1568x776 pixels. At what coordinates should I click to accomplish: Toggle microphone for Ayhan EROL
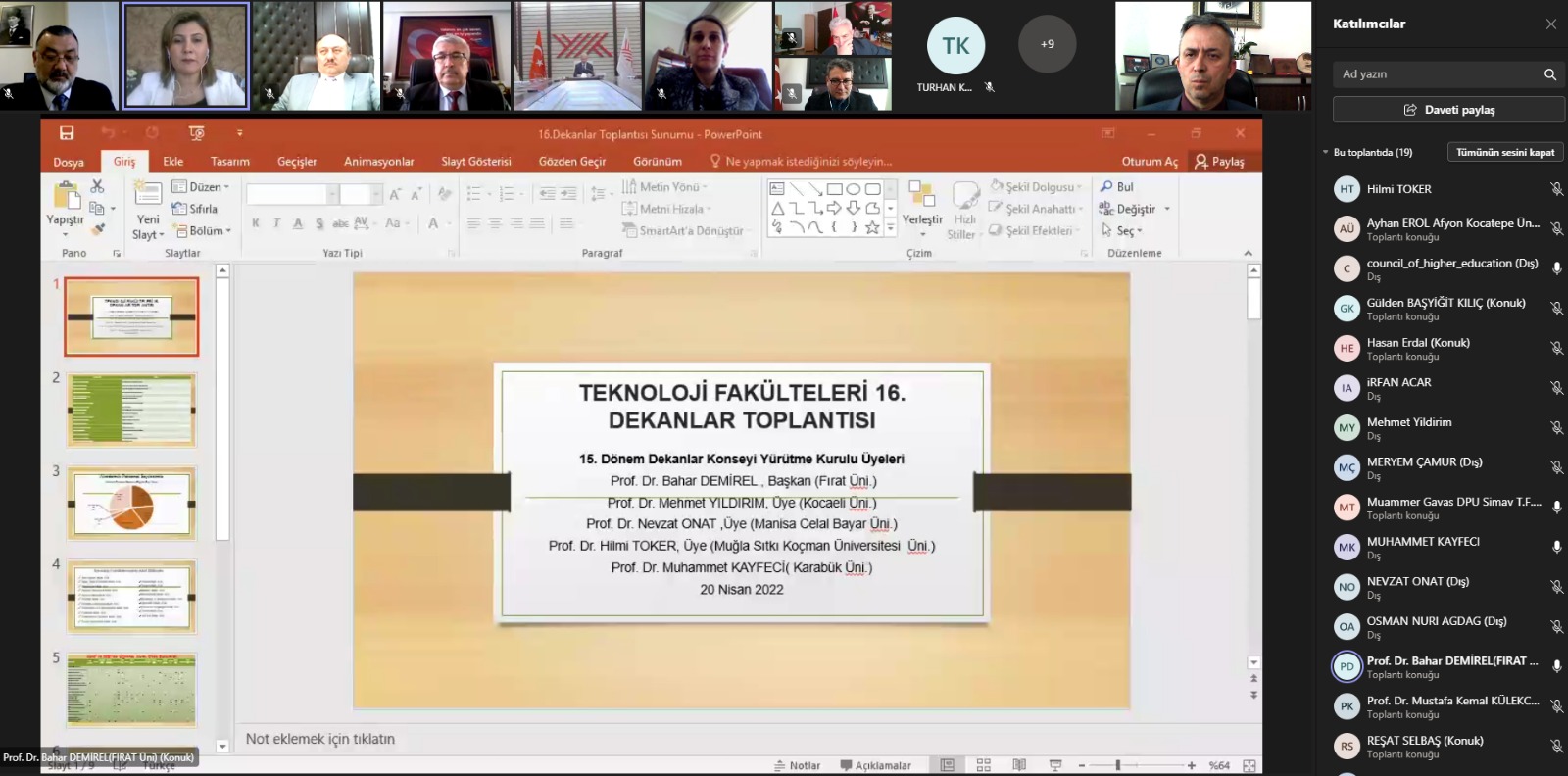1556,229
